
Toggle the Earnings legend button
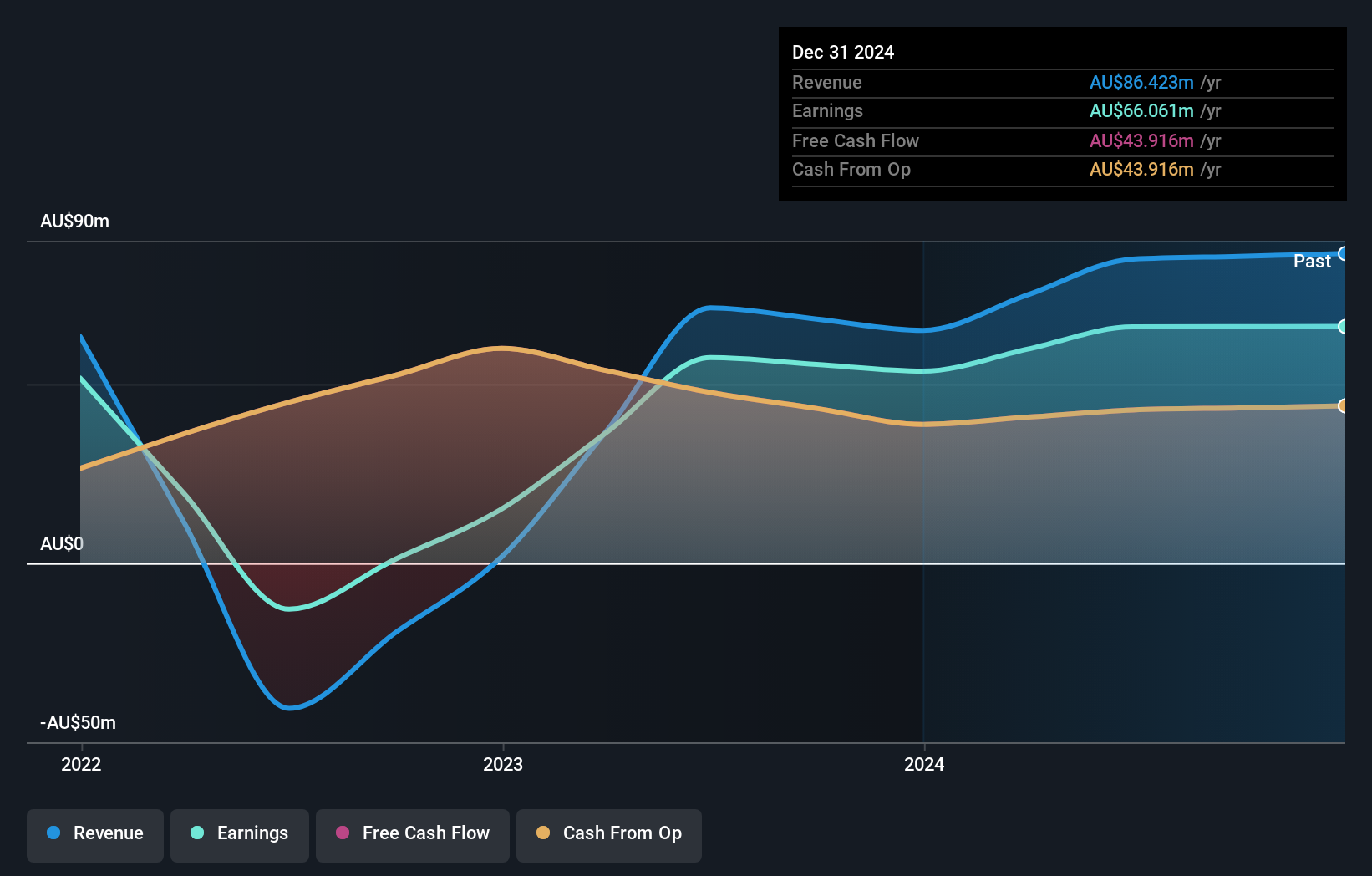[240, 835]
